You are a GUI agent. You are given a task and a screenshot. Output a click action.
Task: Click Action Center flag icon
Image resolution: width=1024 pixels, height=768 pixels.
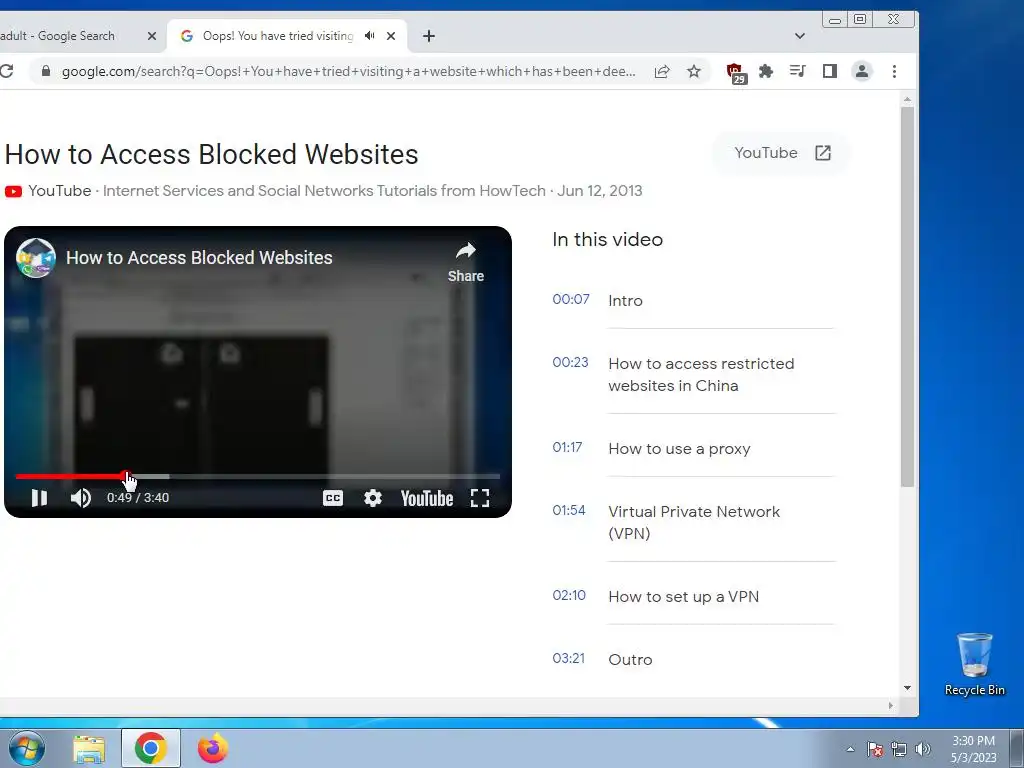point(875,749)
